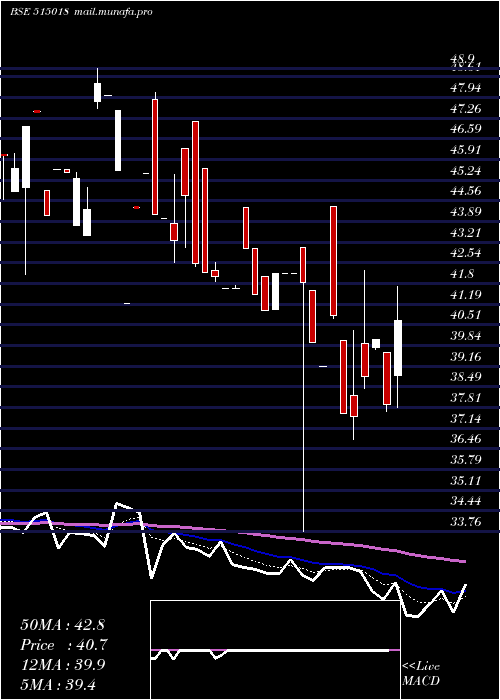Click the 38.49 price axis label

466,377
